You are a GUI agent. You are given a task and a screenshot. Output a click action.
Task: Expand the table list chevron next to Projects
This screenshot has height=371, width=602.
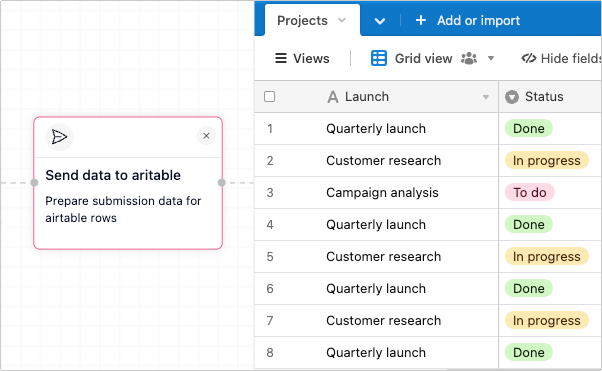380,21
